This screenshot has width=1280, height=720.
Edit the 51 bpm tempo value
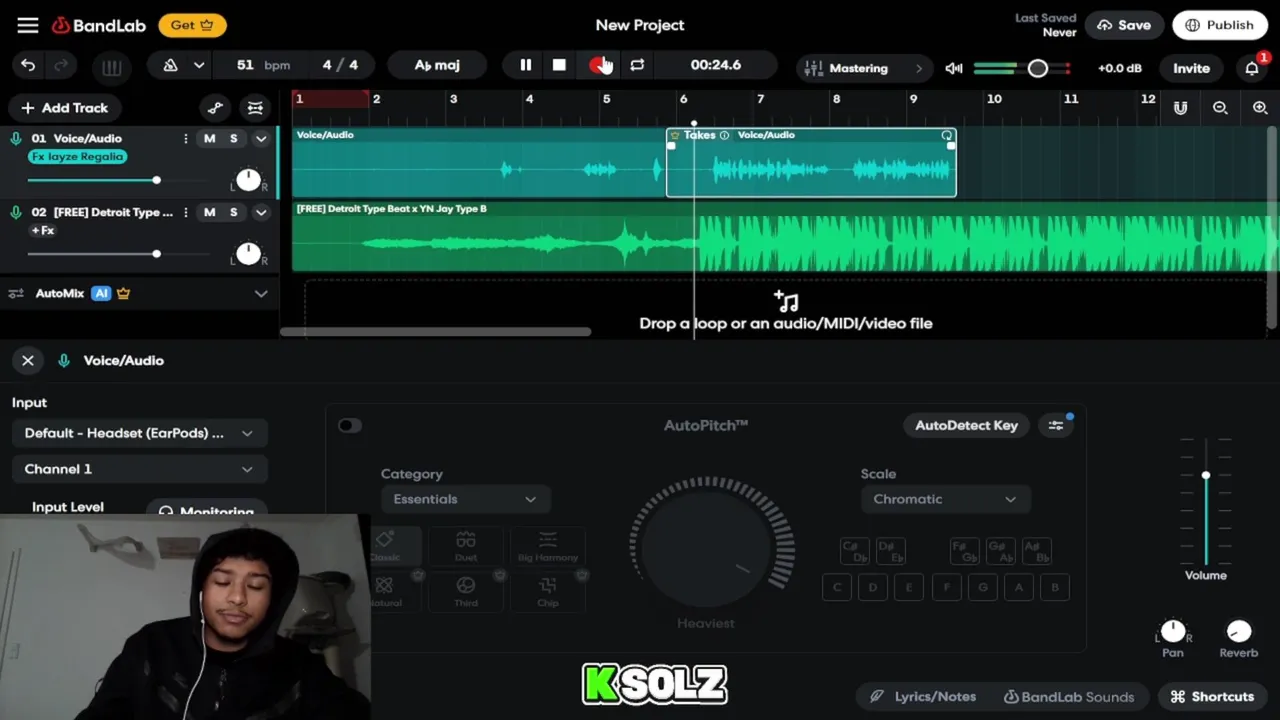262,65
